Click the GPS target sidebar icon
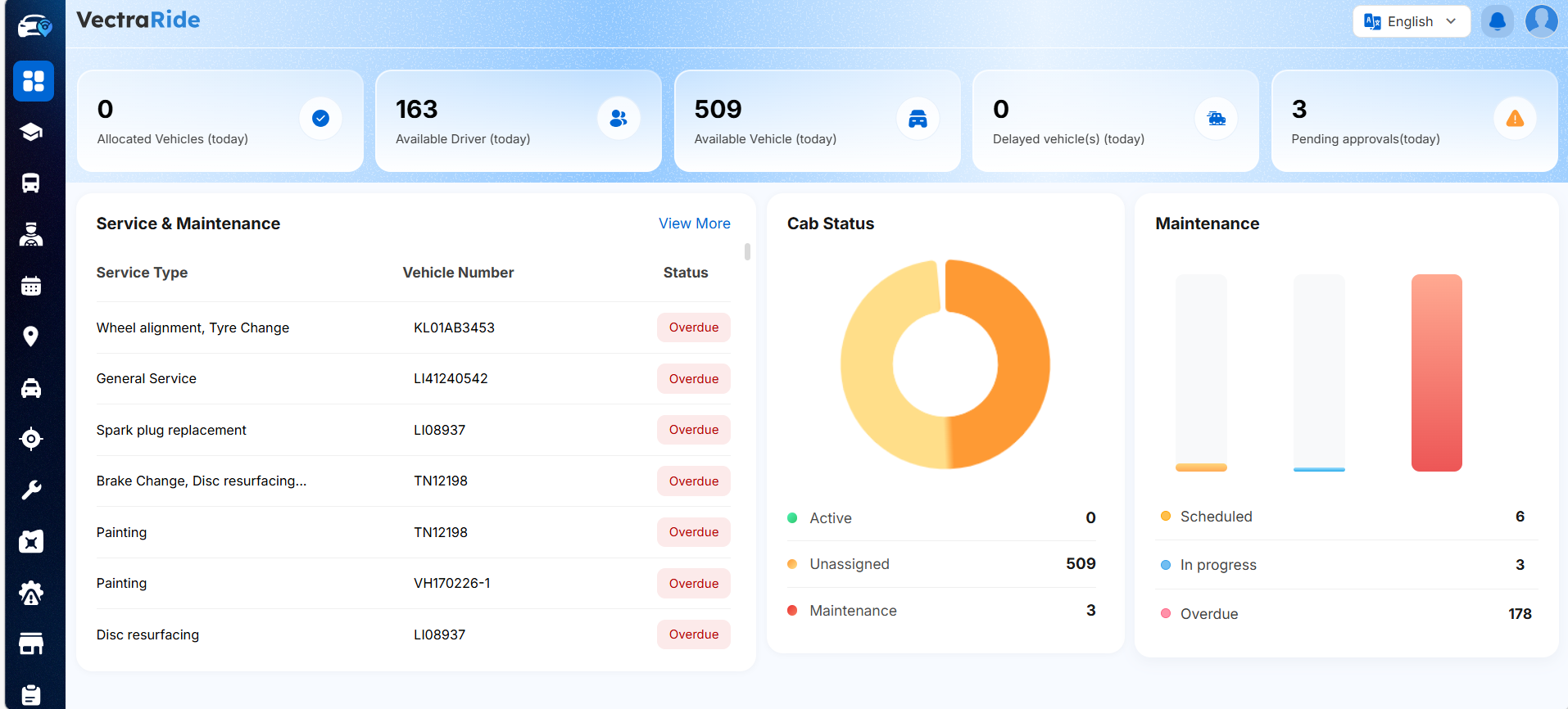 pos(31,439)
